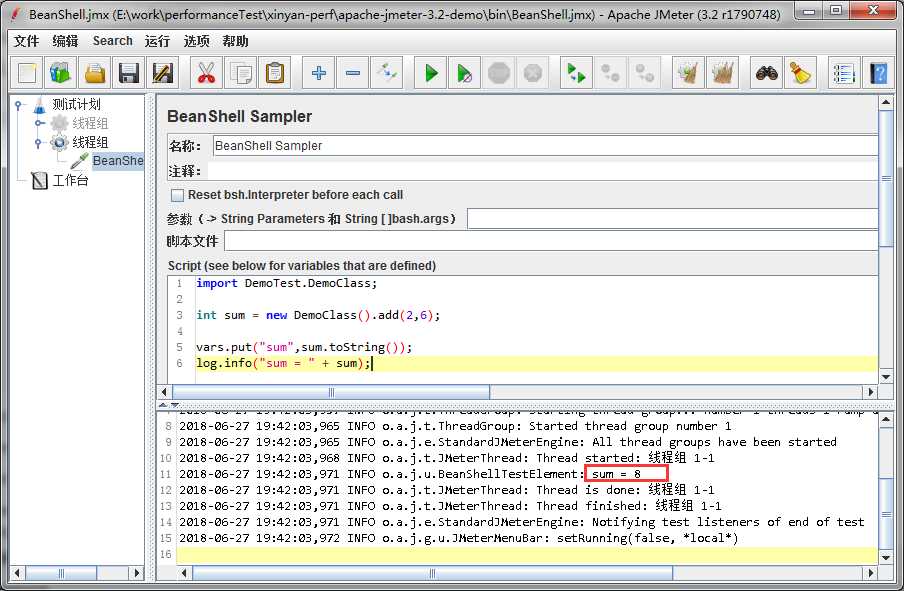Open the 编辑 menu

tap(65, 41)
